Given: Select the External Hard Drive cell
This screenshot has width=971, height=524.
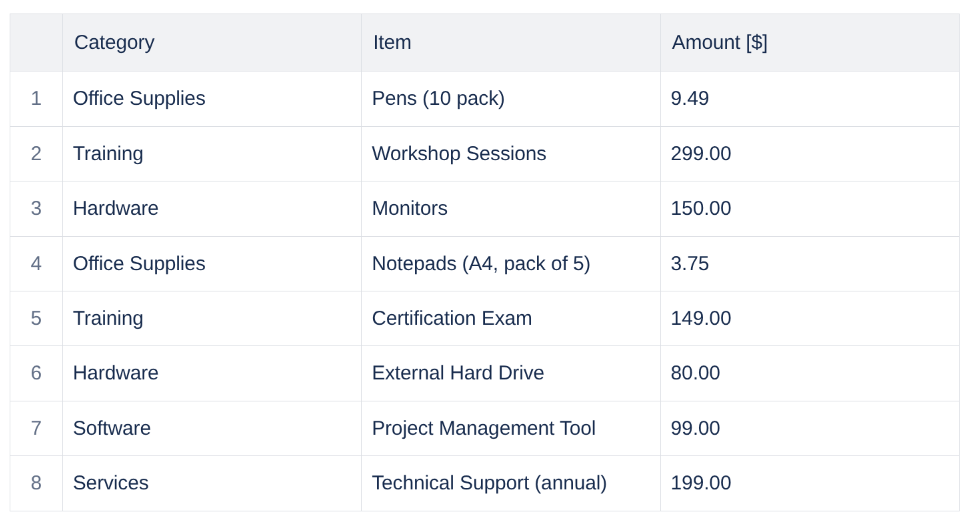Looking at the screenshot, I should 458,373.
